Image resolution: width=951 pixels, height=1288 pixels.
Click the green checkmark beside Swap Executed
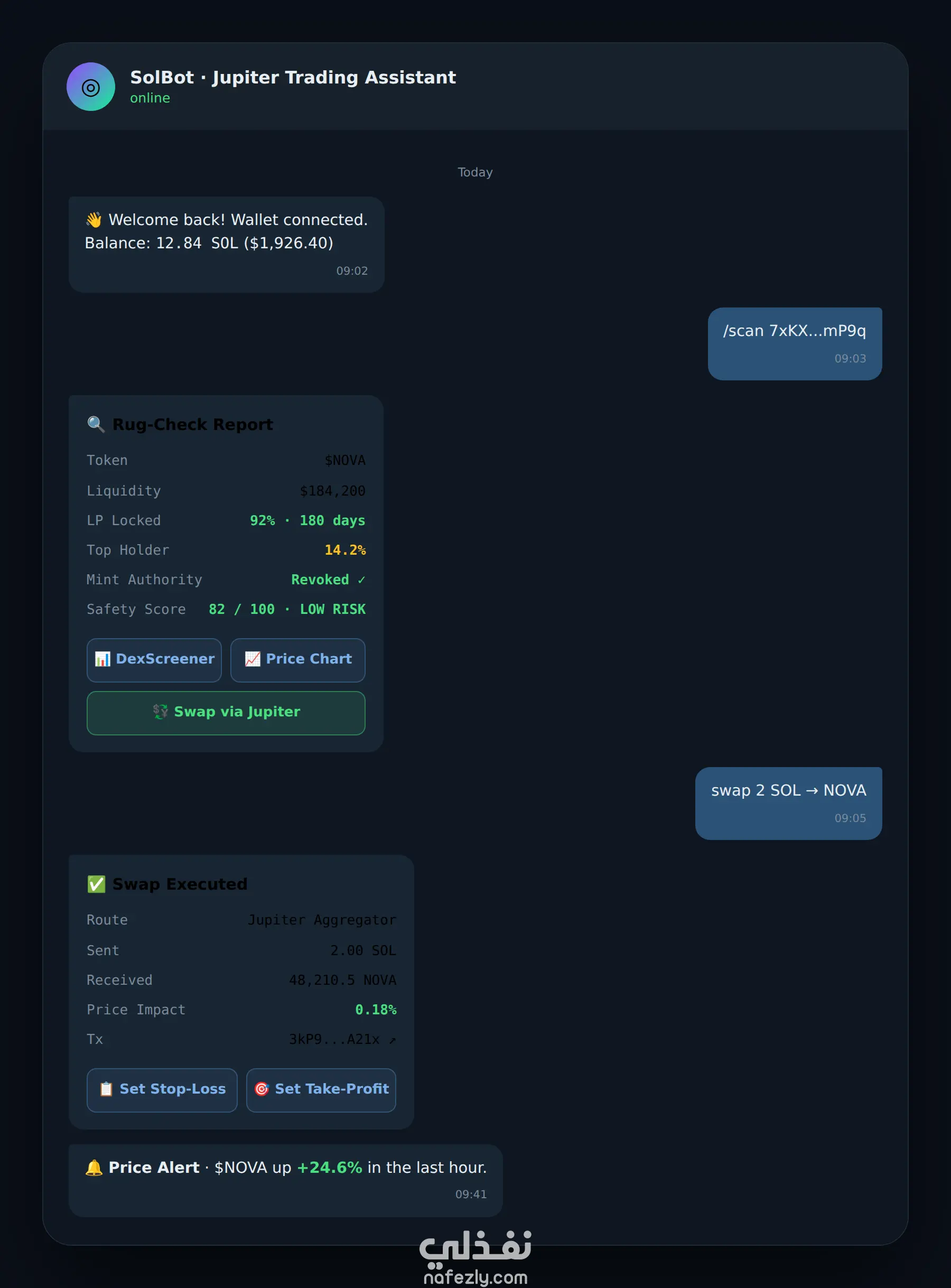pyautogui.click(x=96, y=884)
